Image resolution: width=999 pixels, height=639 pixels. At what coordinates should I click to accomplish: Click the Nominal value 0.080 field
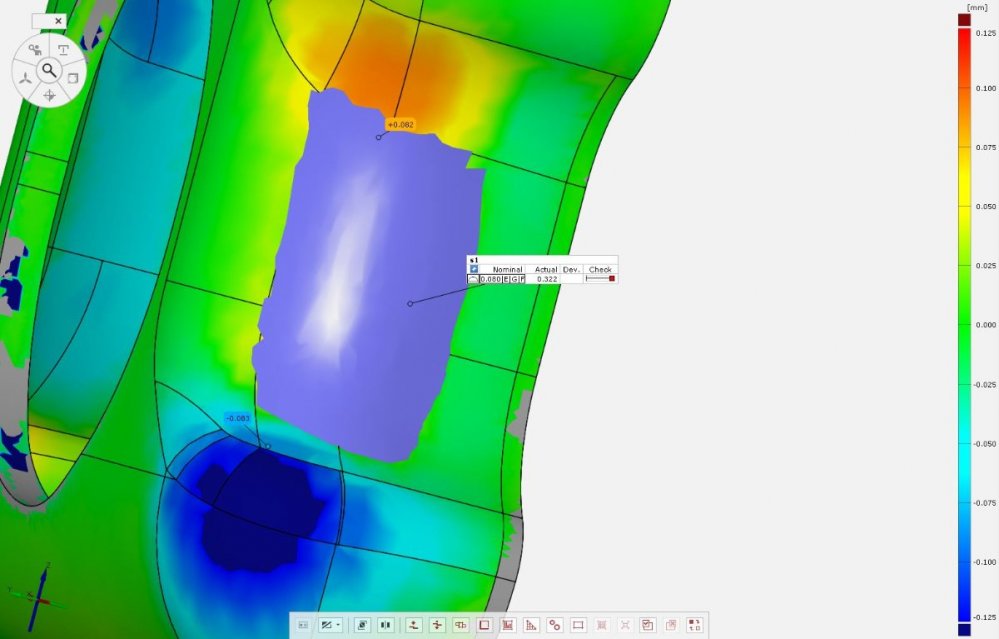[490, 279]
